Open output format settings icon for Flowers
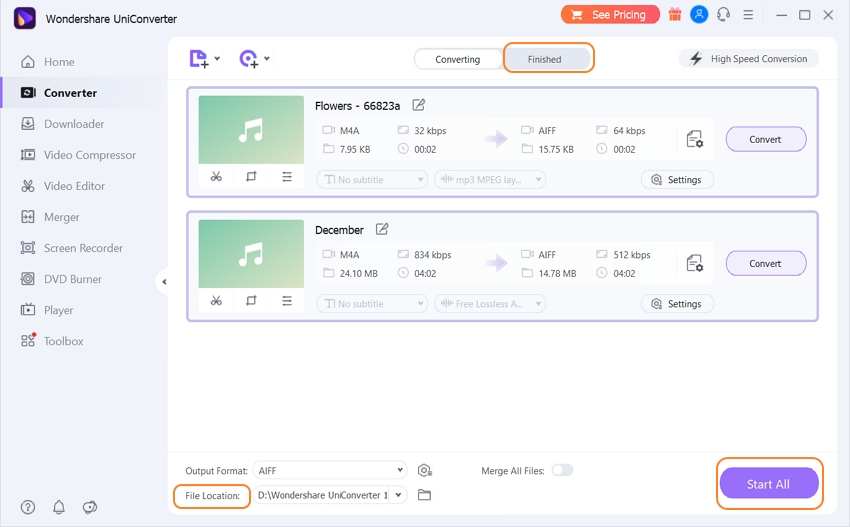The image size is (850, 527). [694, 139]
